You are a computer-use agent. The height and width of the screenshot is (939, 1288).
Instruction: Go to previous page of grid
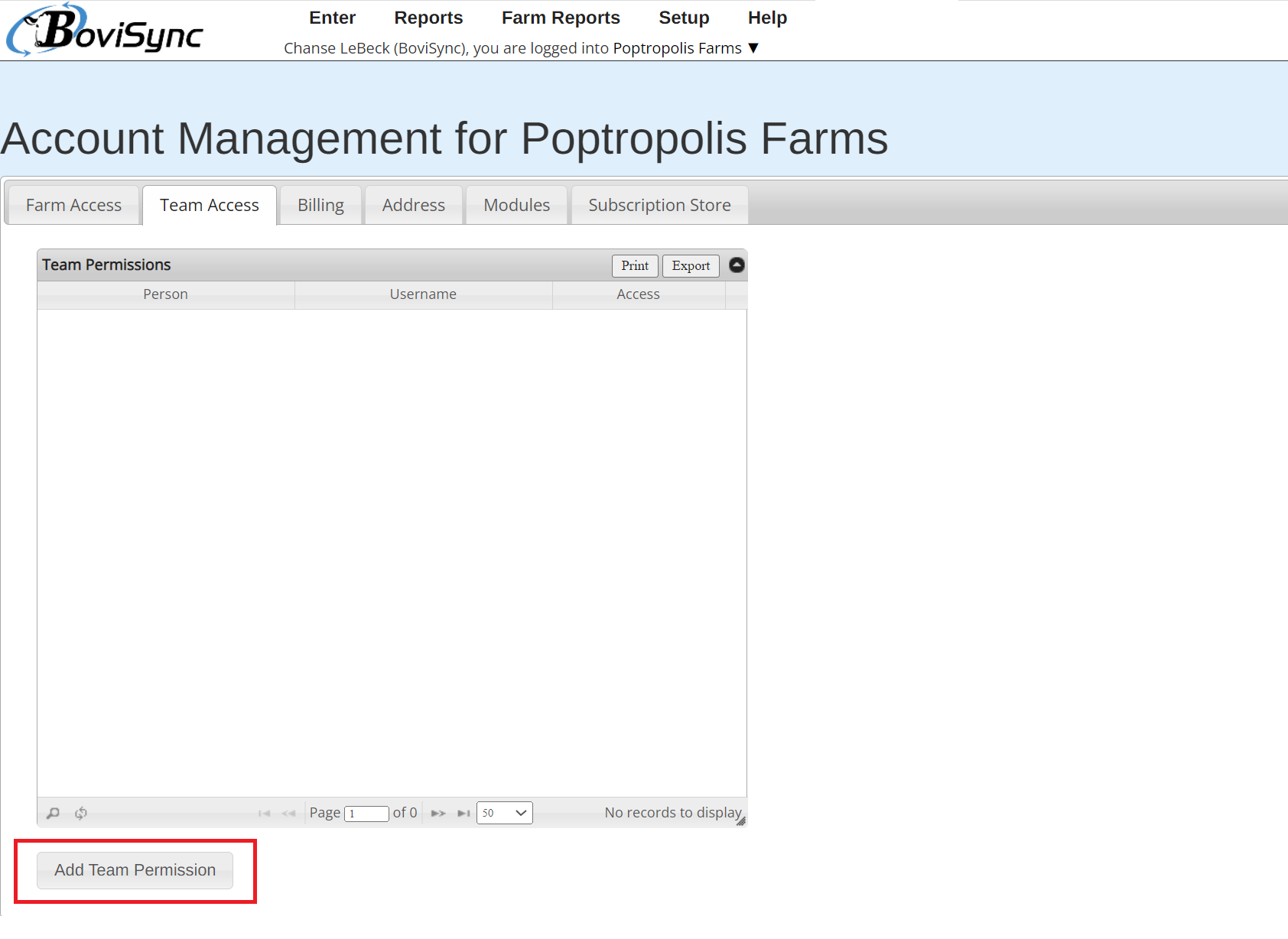point(288,813)
